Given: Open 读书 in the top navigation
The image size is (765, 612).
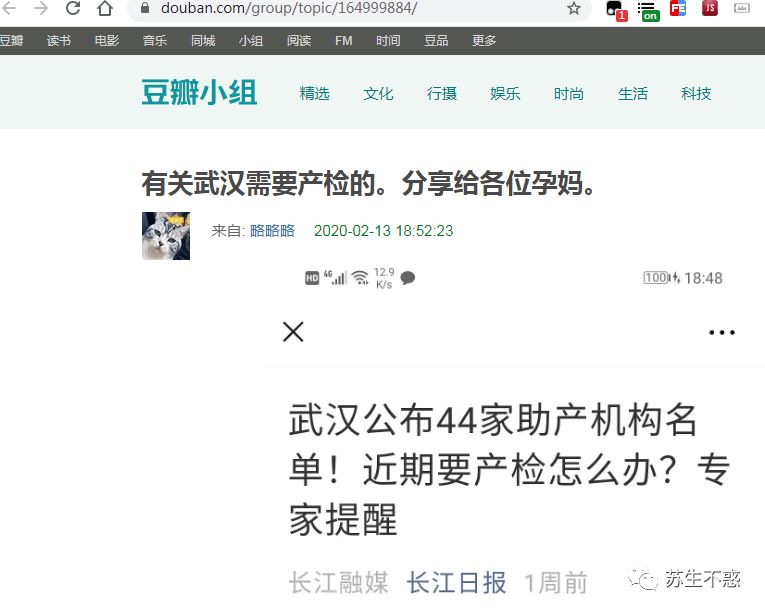Looking at the screenshot, I should tap(59, 41).
